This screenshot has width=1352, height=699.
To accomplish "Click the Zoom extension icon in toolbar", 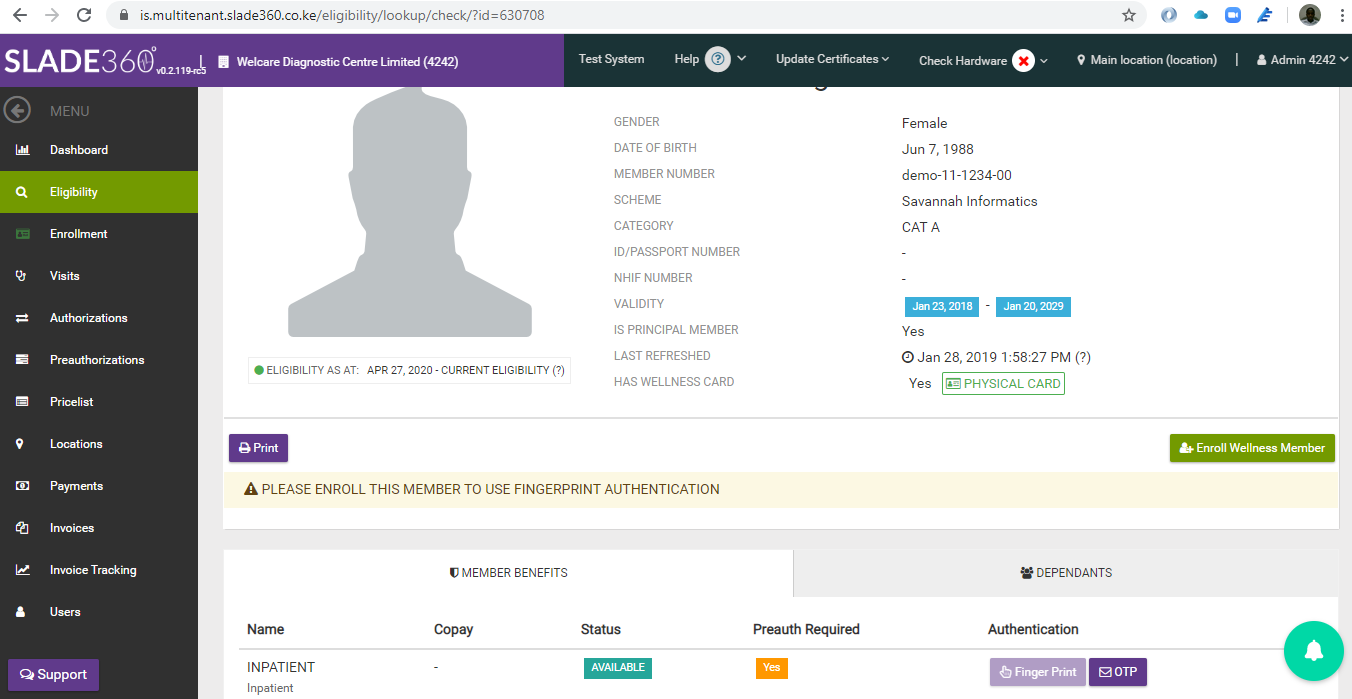I will point(1233,15).
